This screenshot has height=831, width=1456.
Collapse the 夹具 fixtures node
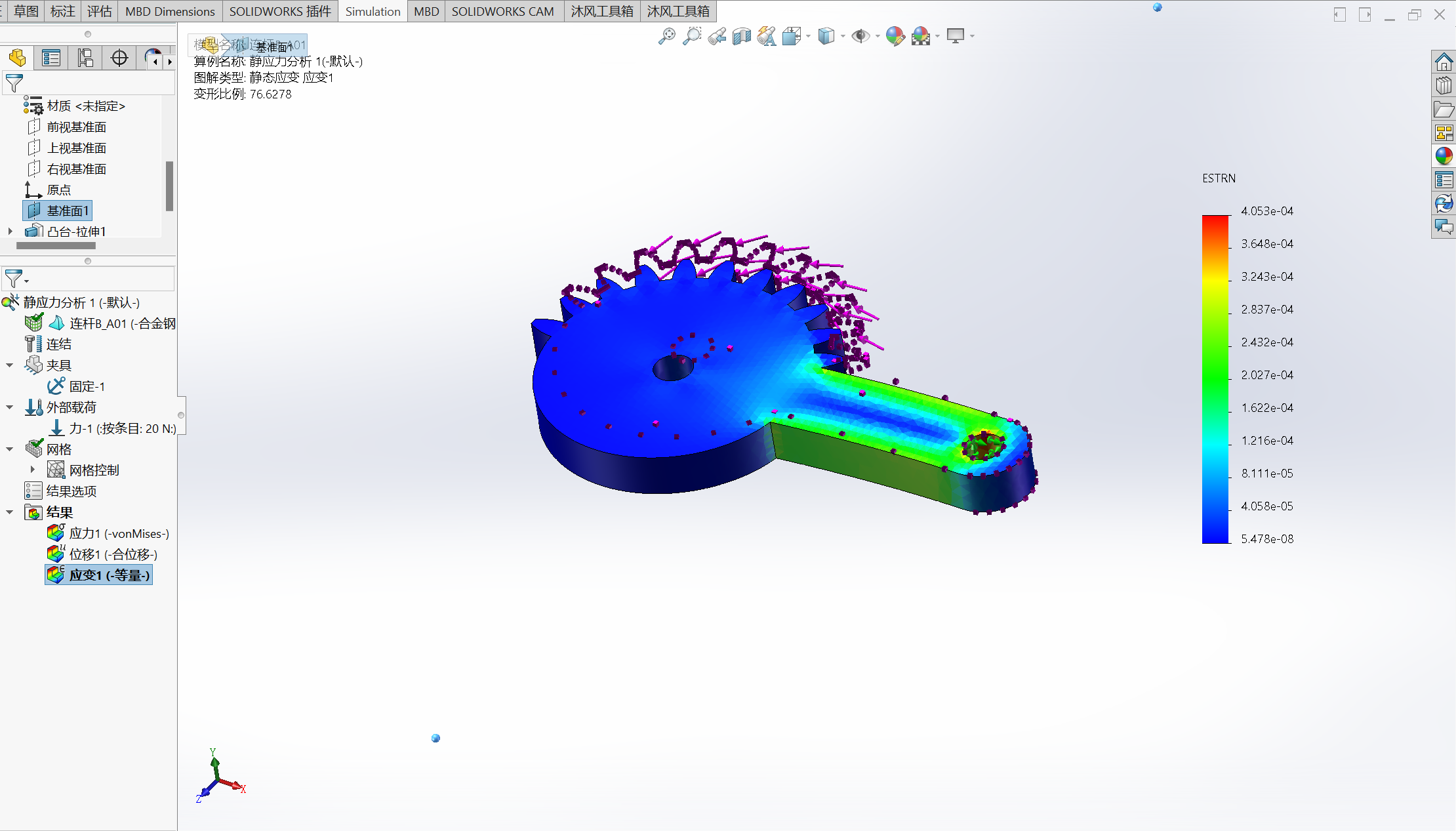coord(10,365)
